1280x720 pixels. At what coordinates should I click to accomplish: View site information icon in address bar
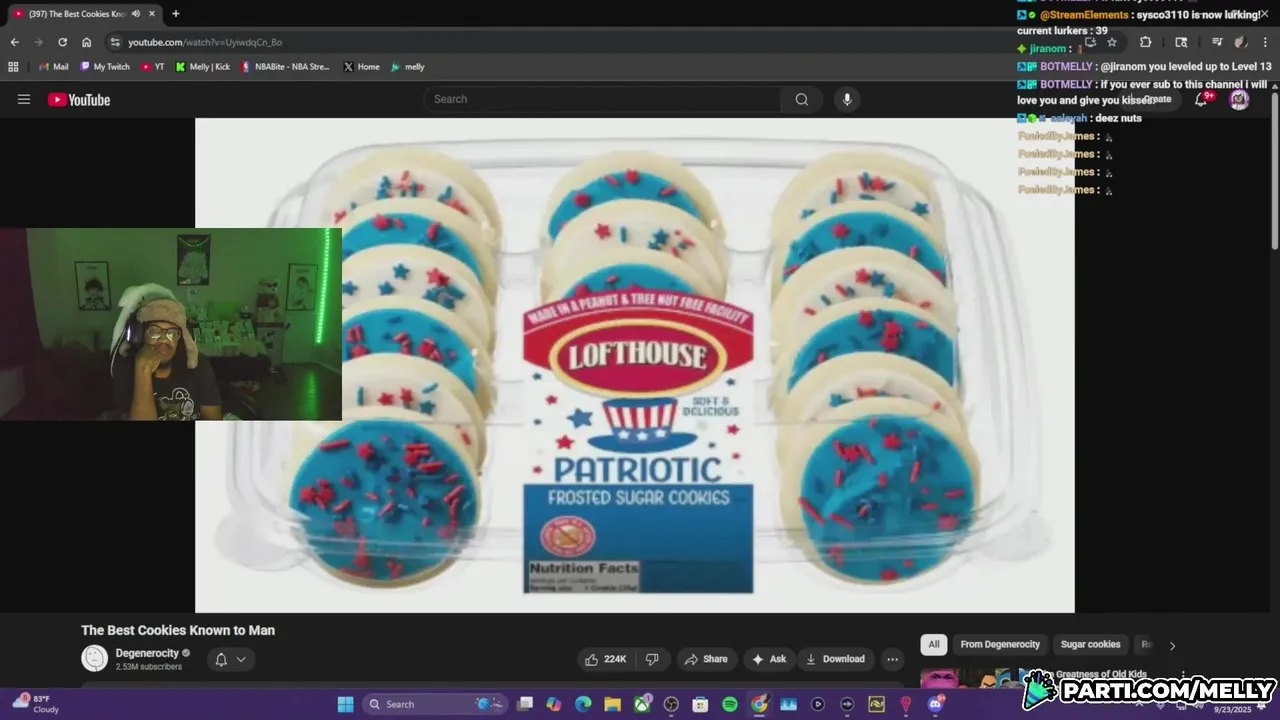click(115, 42)
